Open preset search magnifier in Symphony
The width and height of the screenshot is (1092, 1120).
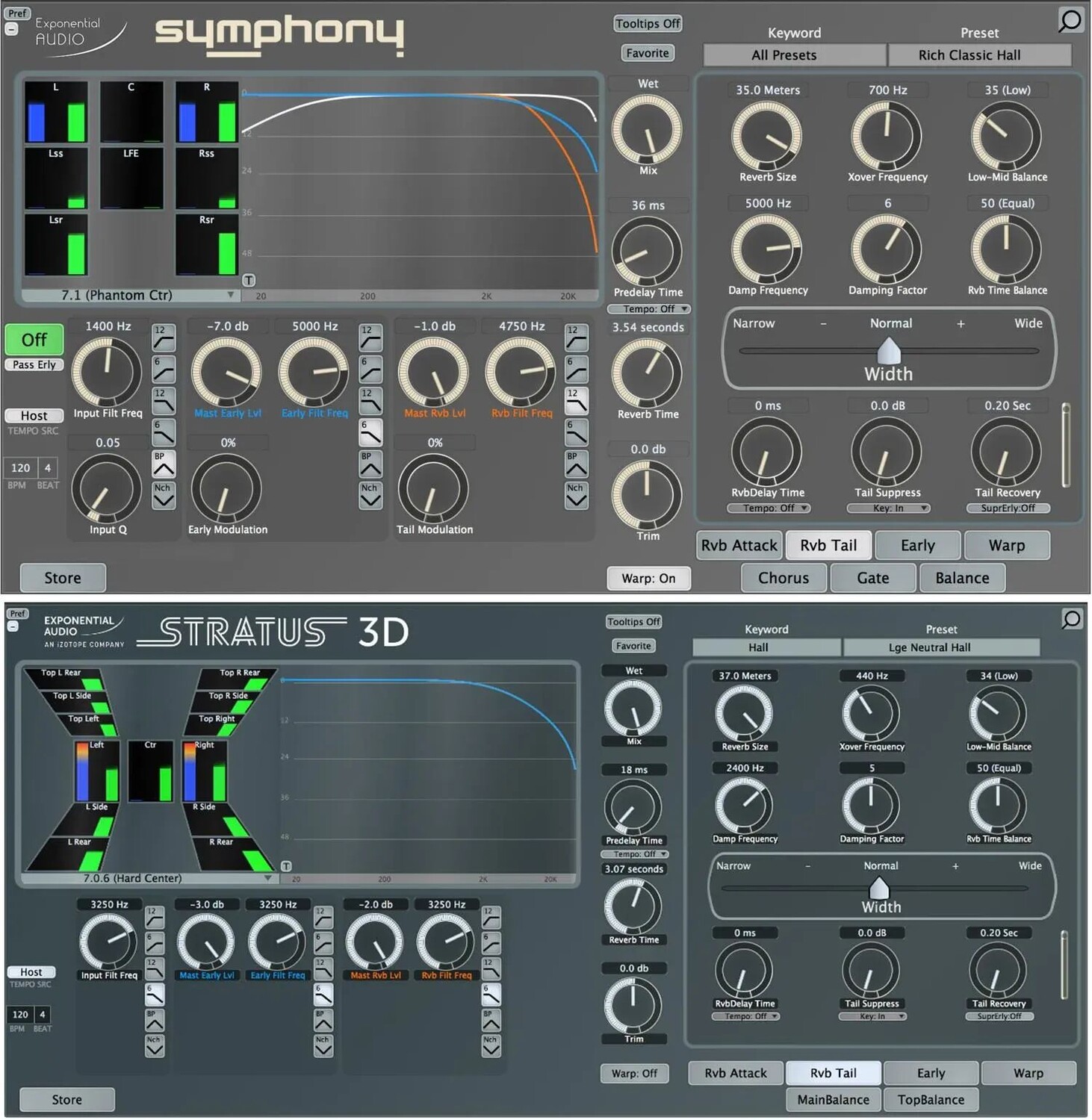[x=1070, y=21]
